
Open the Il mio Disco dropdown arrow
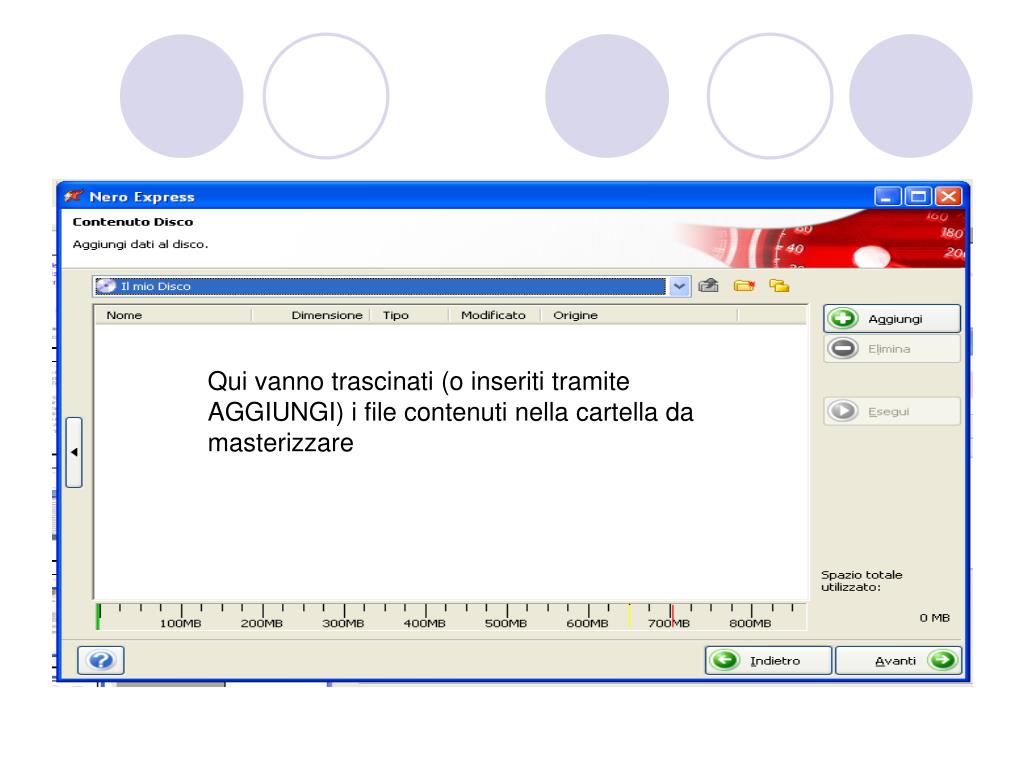point(679,286)
